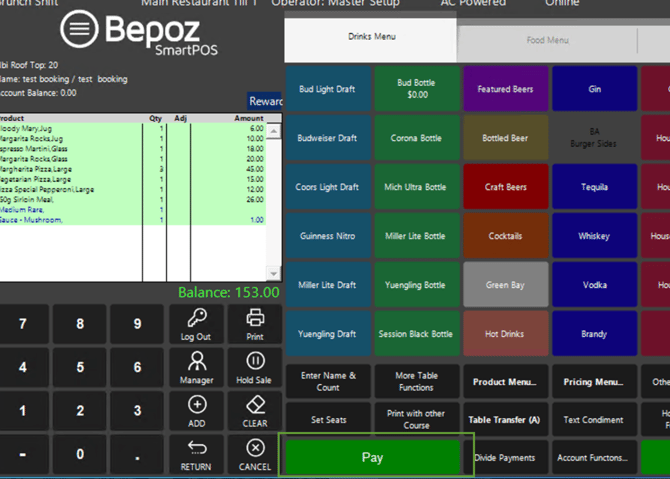Open the Product Menu... submenu
Viewport: 670px width, 479px height.
pyautogui.click(x=505, y=382)
